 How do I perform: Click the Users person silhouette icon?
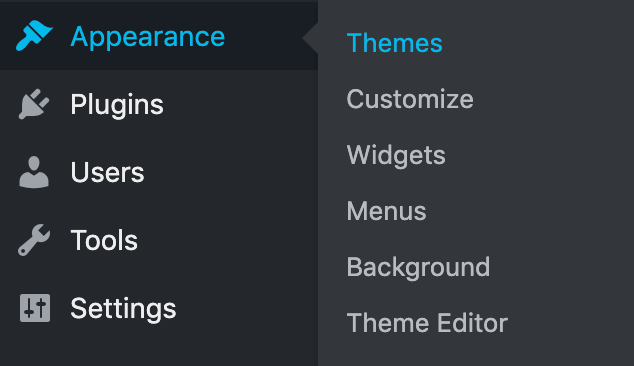(x=34, y=172)
